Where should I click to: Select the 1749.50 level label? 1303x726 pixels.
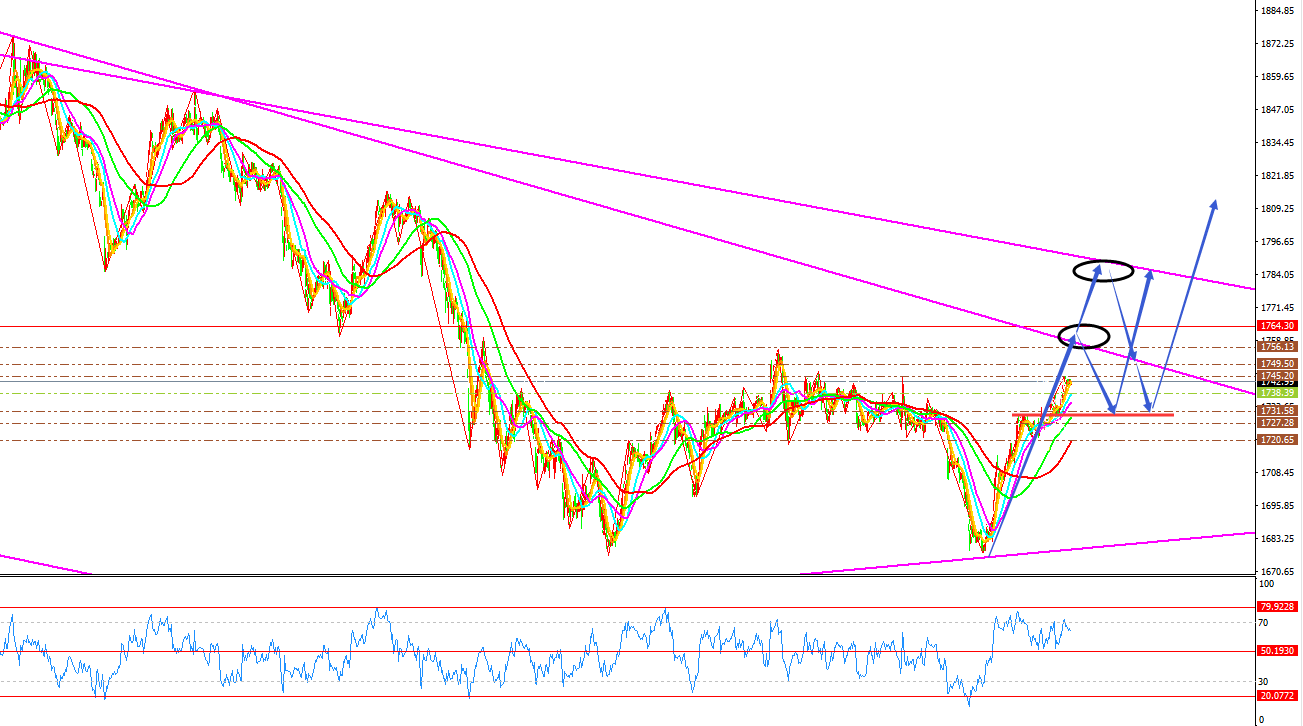[1277, 364]
